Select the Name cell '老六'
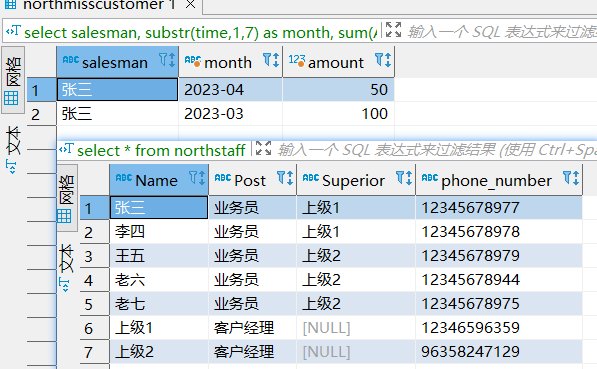The height and width of the screenshot is (369, 597). pos(159,280)
